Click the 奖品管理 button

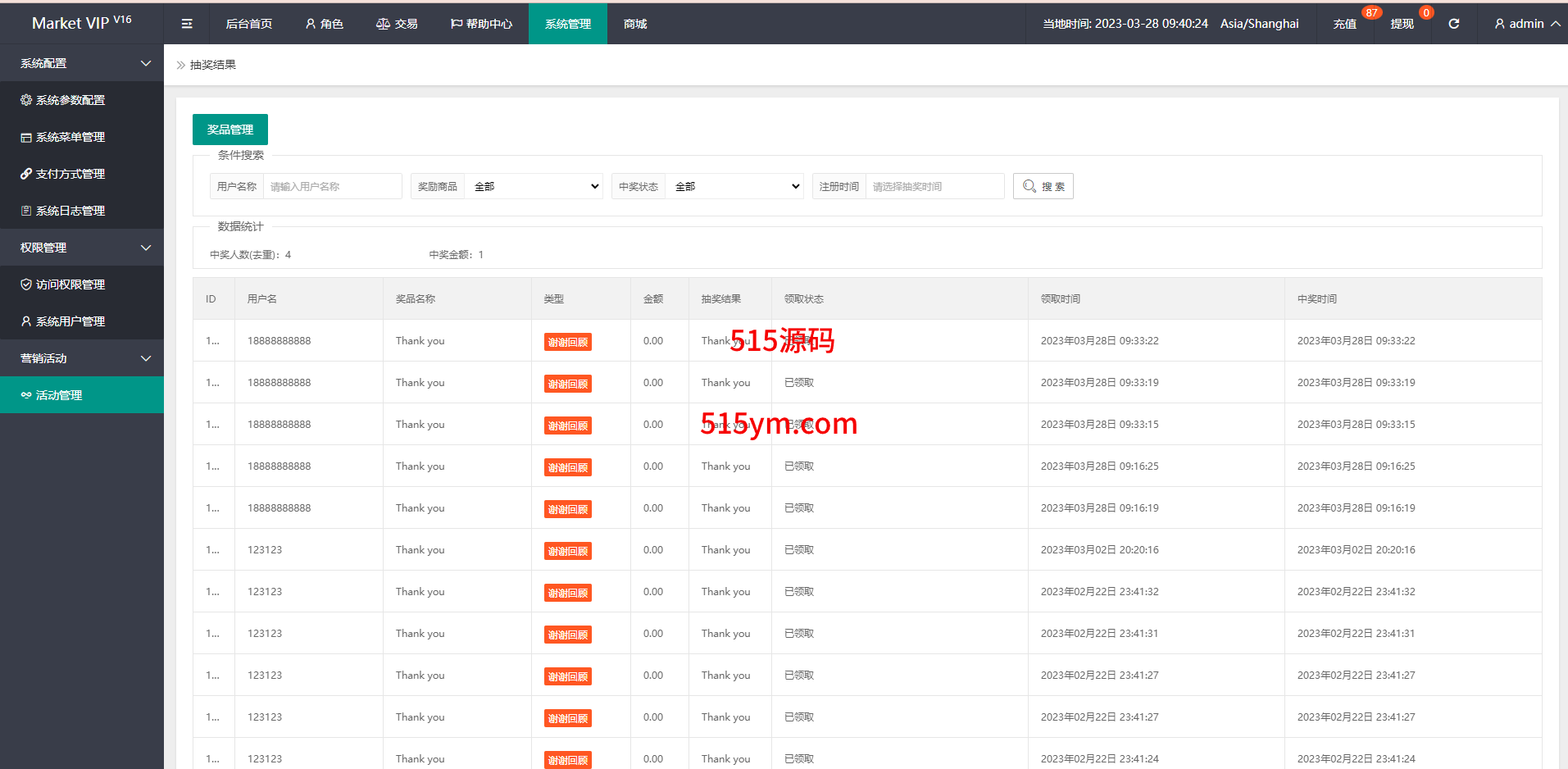click(230, 130)
